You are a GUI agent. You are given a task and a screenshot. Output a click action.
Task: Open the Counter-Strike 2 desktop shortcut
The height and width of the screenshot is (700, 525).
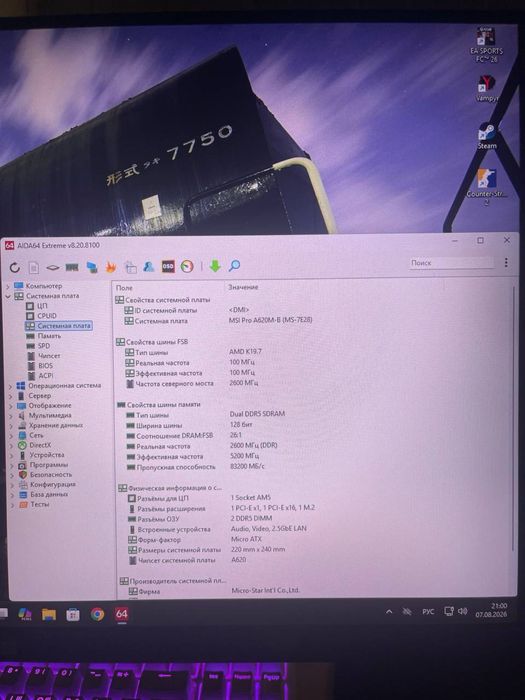tap(487, 187)
